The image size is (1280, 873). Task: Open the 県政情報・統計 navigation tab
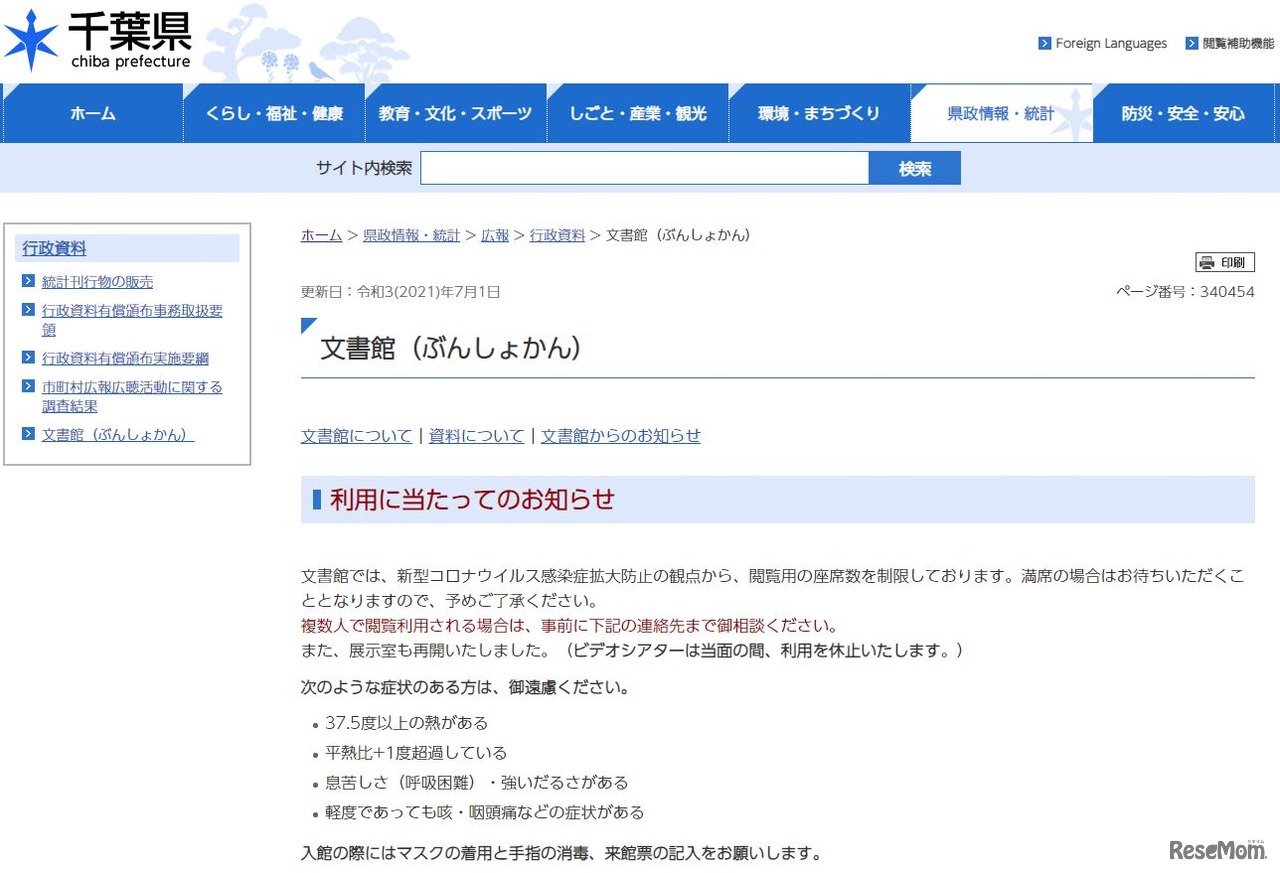click(x=1003, y=113)
